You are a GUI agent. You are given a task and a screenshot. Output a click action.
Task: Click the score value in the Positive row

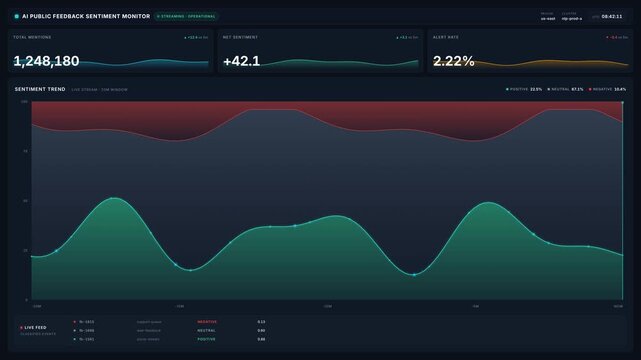click(261, 339)
